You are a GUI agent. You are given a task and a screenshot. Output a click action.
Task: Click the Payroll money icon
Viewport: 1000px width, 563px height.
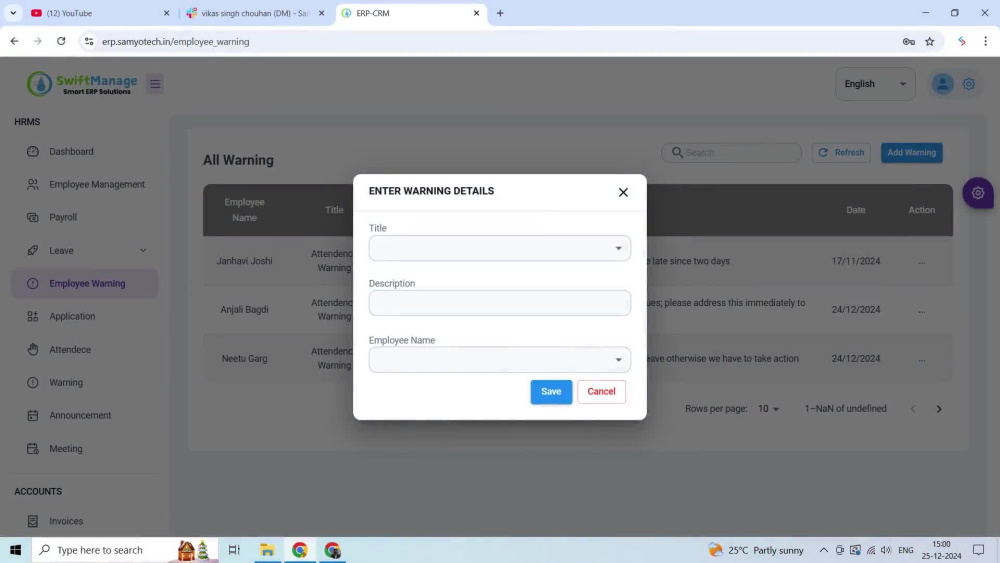click(x=33, y=217)
